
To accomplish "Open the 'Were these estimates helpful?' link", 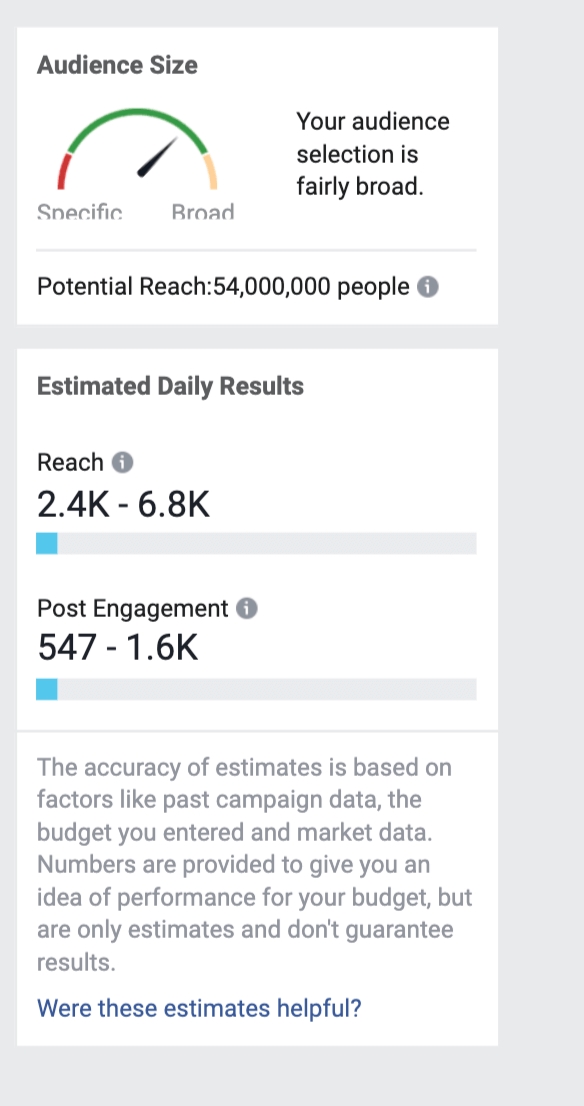I will (199, 1007).
